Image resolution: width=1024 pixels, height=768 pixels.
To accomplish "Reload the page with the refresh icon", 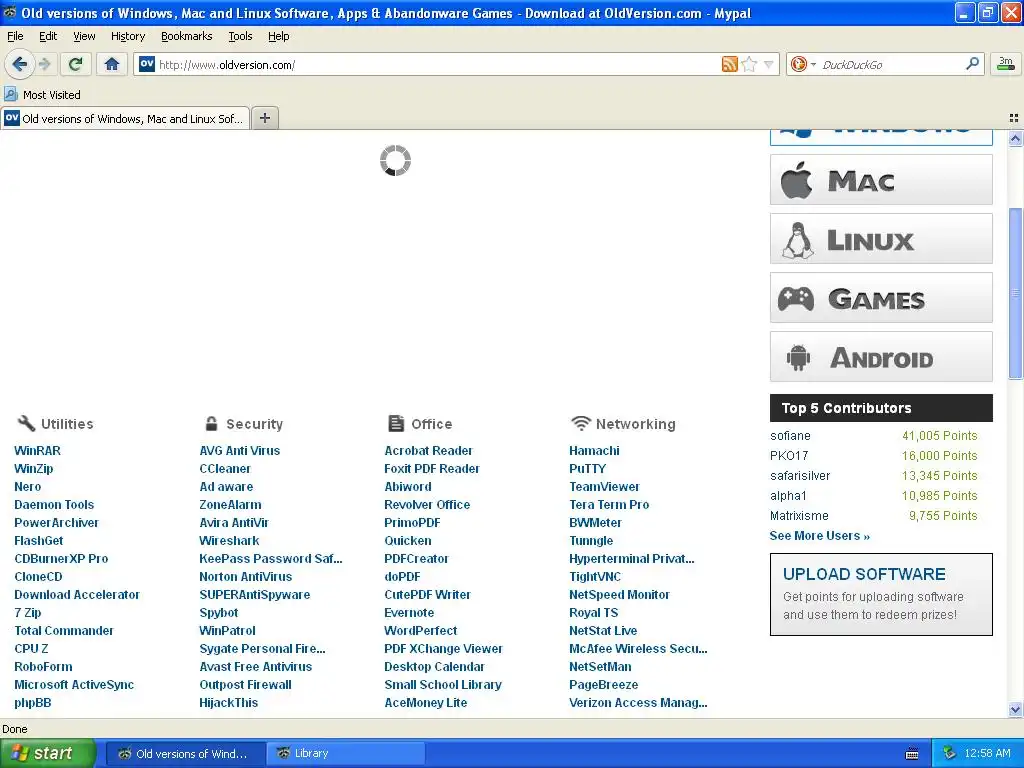I will [x=75, y=64].
